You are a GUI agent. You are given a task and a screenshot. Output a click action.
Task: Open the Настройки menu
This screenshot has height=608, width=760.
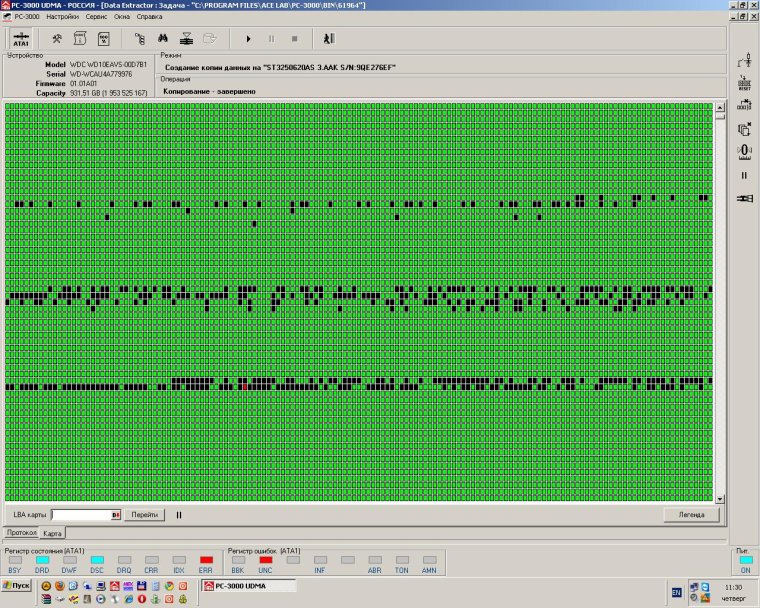click(63, 16)
